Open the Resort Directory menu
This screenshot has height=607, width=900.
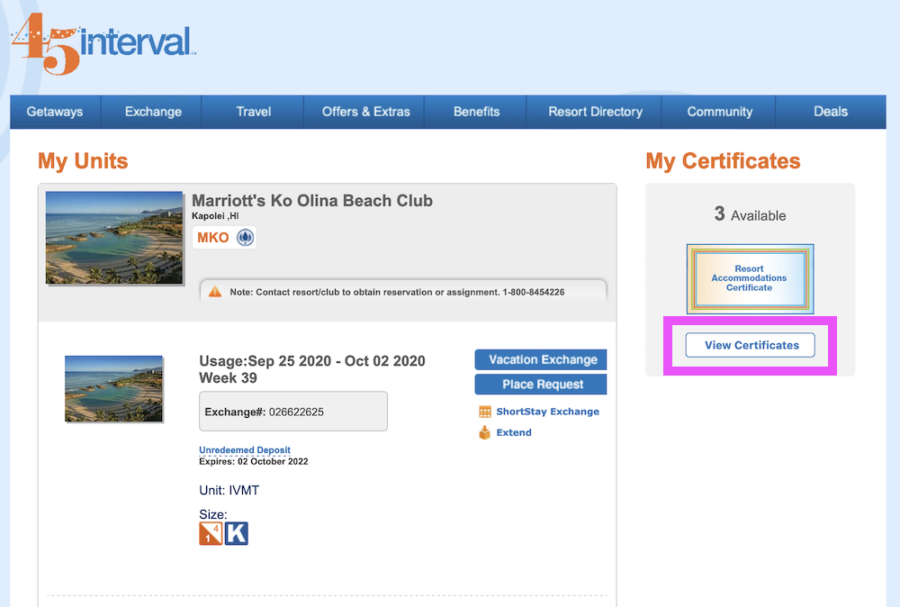pos(595,112)
